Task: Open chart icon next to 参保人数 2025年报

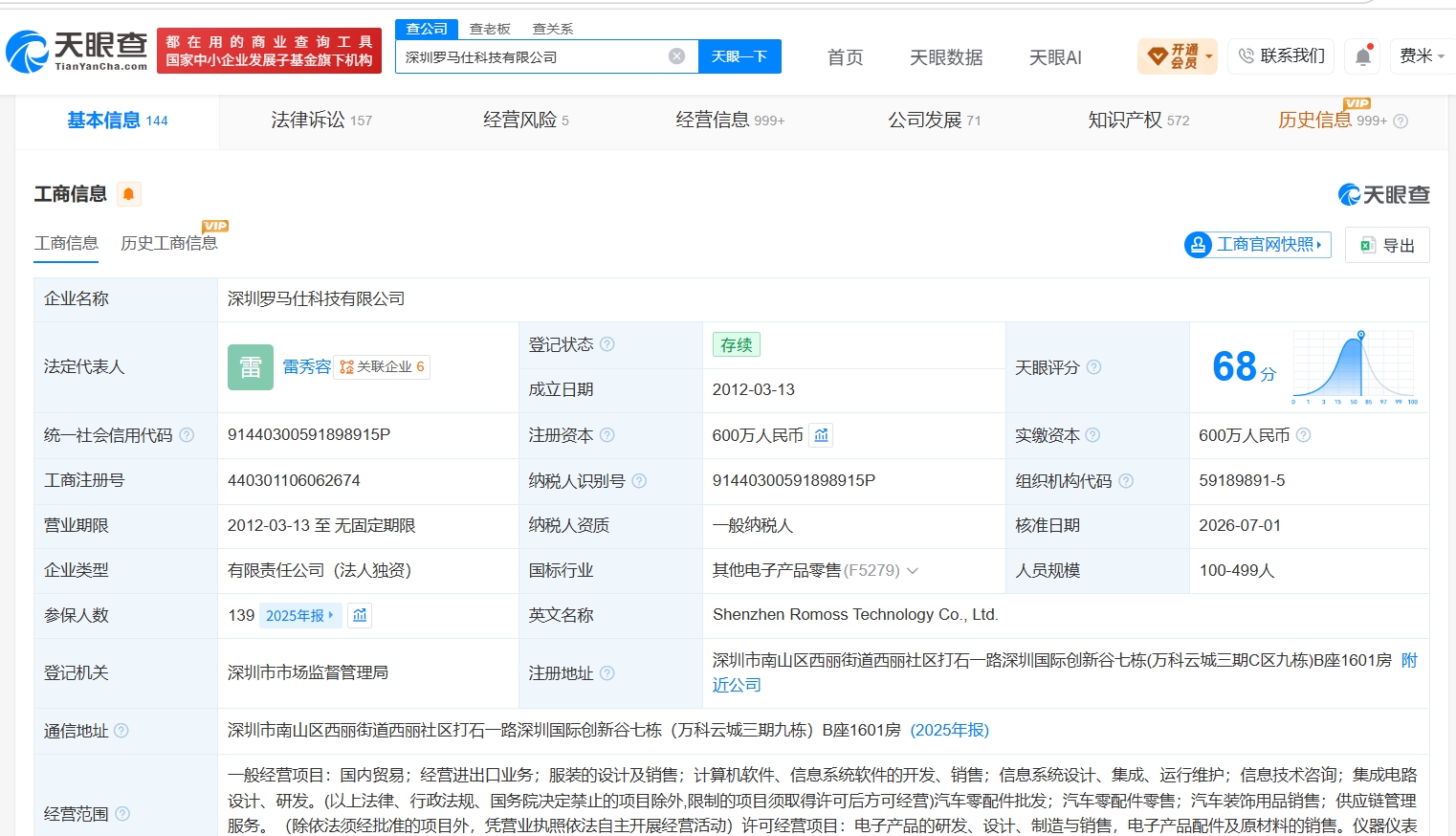Action: pos(360,615)
